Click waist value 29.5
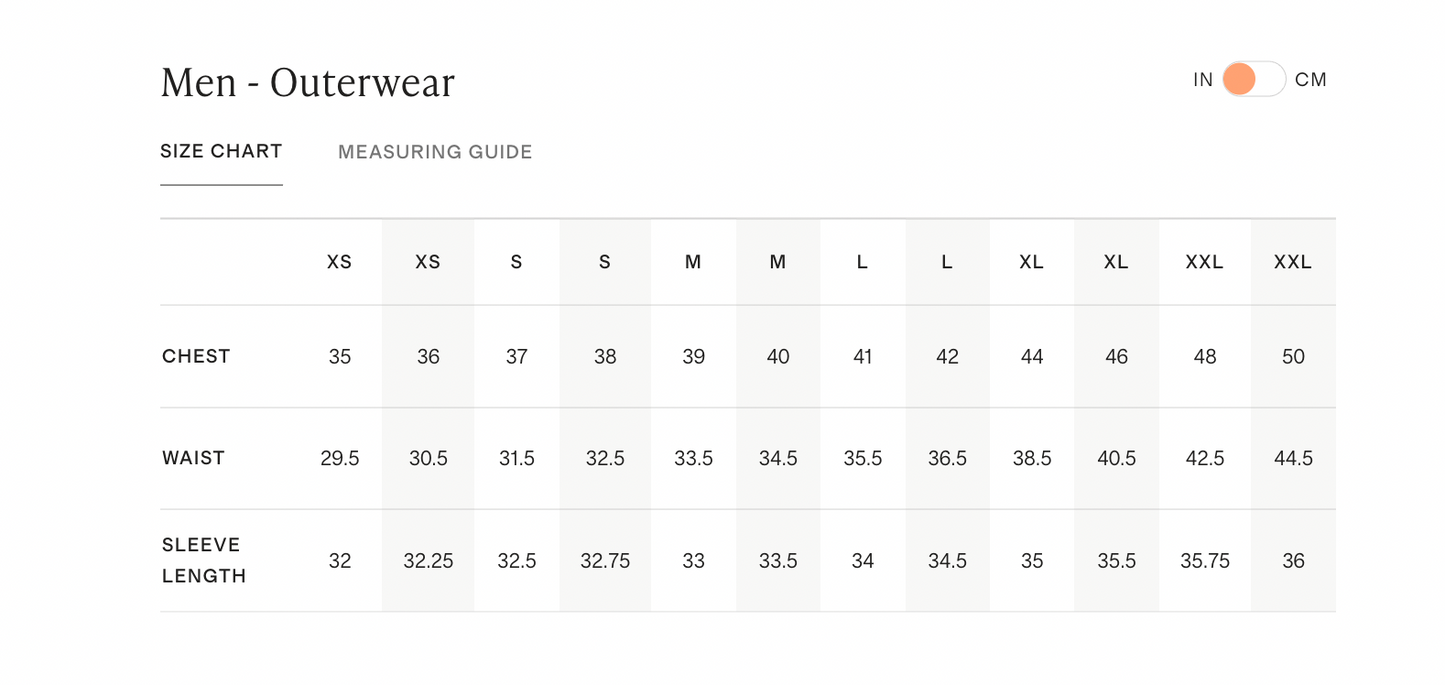The image size is (1445, 685). coord(340,459)
